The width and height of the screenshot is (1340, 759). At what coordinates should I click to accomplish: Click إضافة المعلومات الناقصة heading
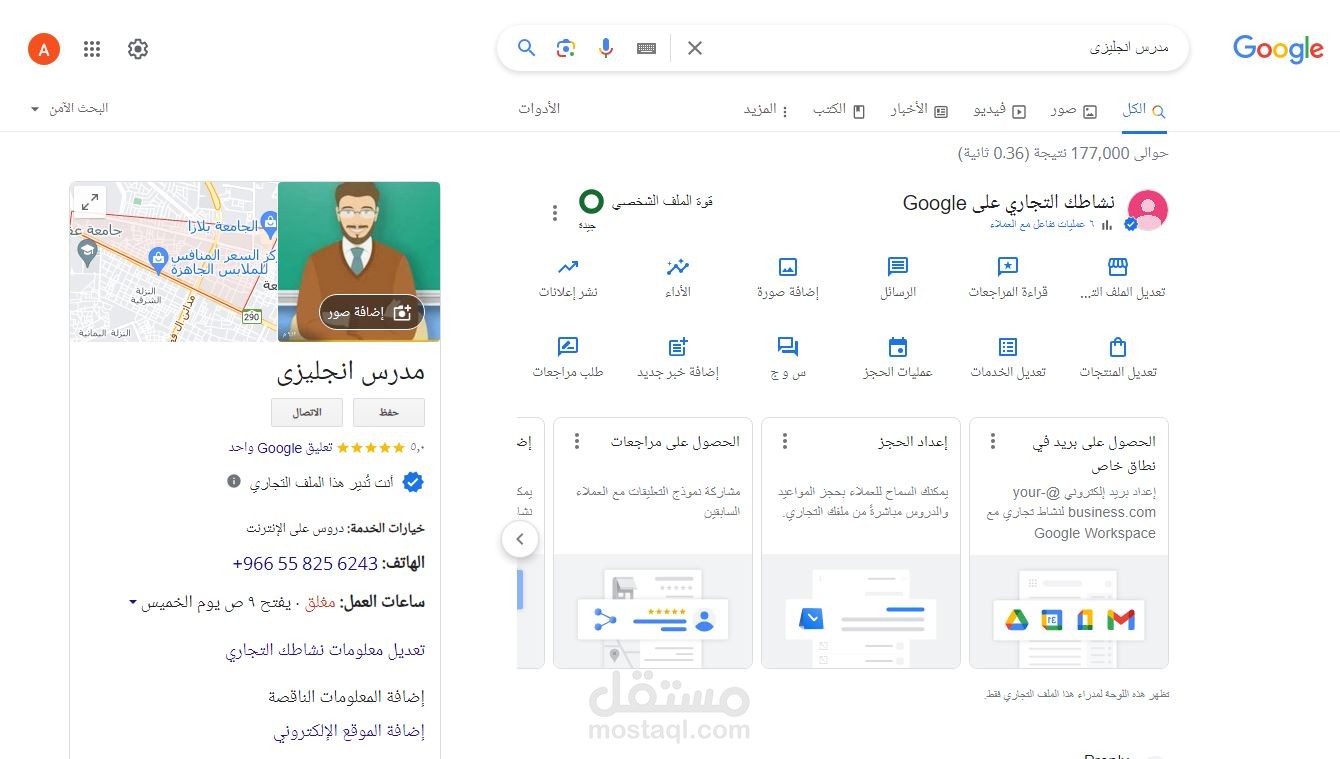pos(346,696)
